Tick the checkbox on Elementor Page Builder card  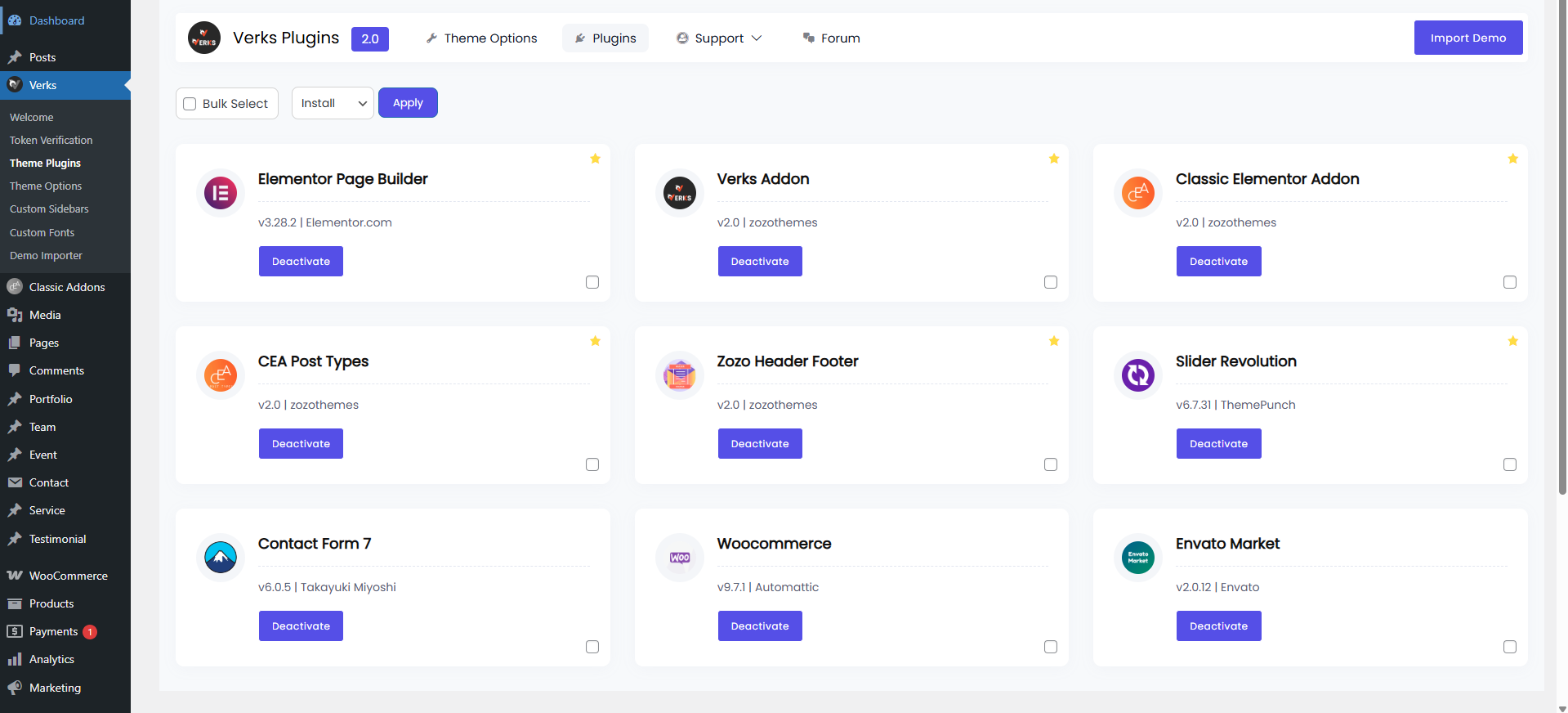[x=592, y=282]
